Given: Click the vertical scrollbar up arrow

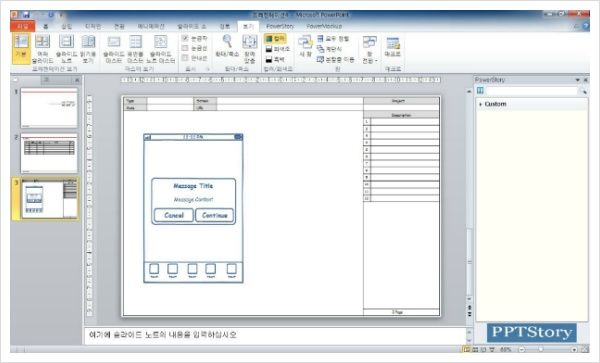Looking at the screenshot, I should 469,92.
